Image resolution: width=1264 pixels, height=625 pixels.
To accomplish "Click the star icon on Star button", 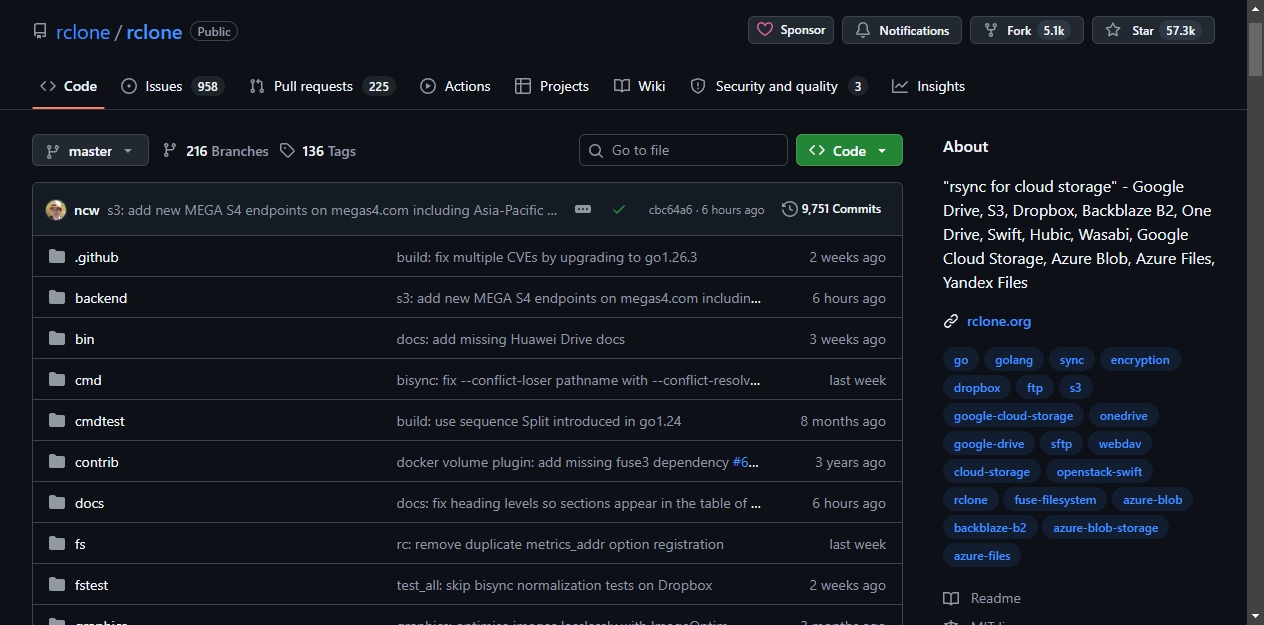I will click(1113, 31).
